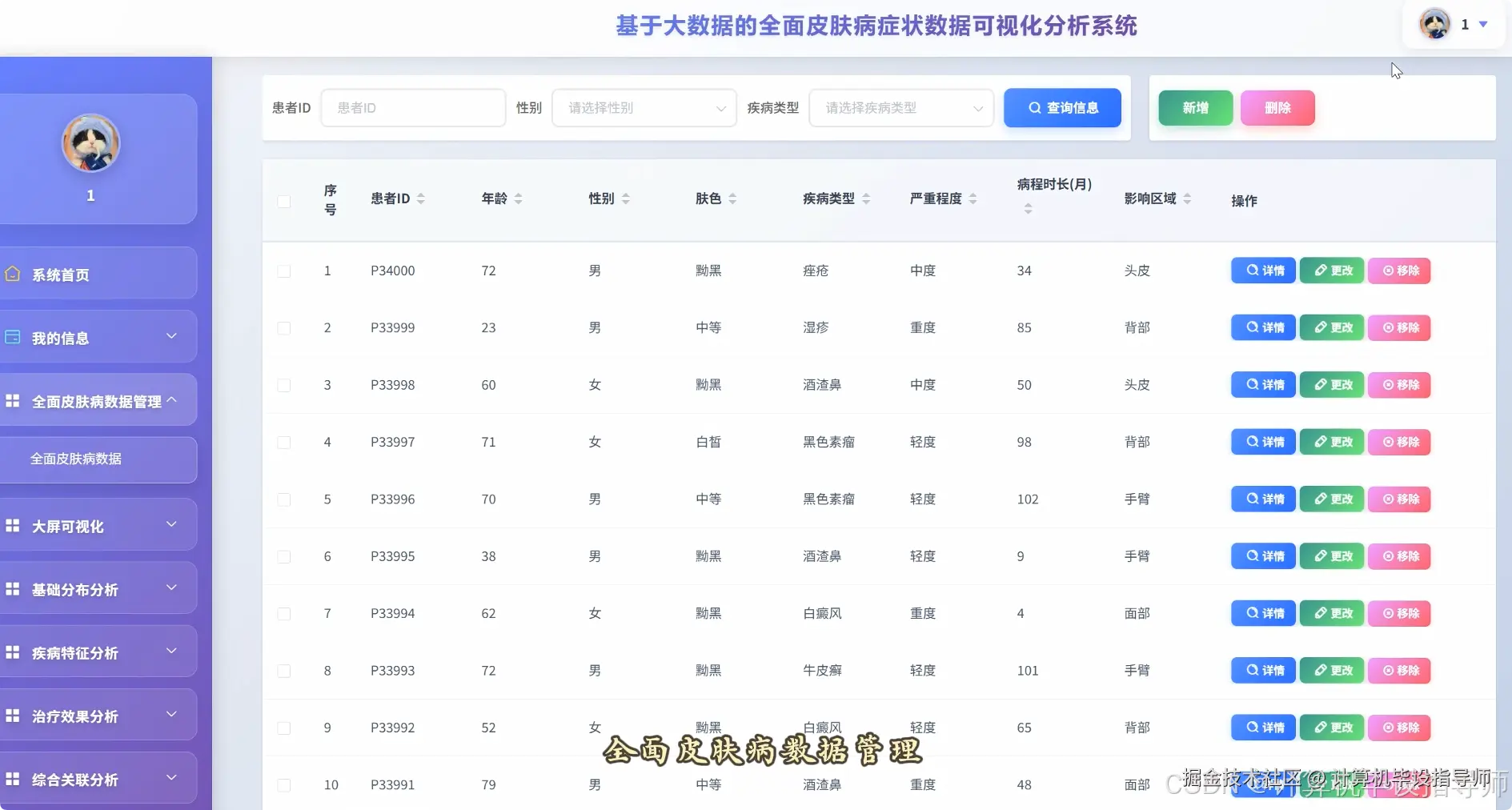Open 全面皮肤病数据 submenu item
The width and height of the screenshot is (1512, 810).
[97, 459]
